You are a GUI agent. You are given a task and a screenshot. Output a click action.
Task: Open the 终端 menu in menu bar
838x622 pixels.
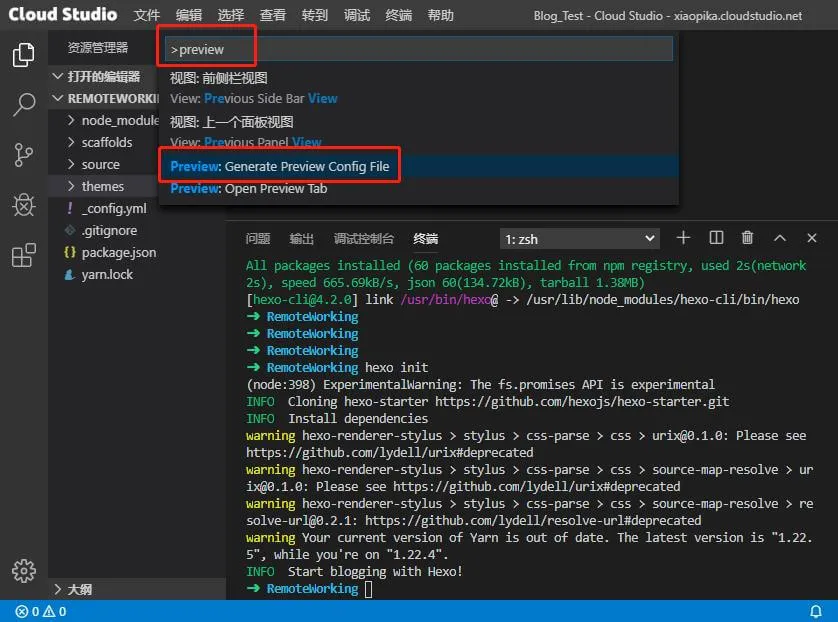click(x=399, y=15)
